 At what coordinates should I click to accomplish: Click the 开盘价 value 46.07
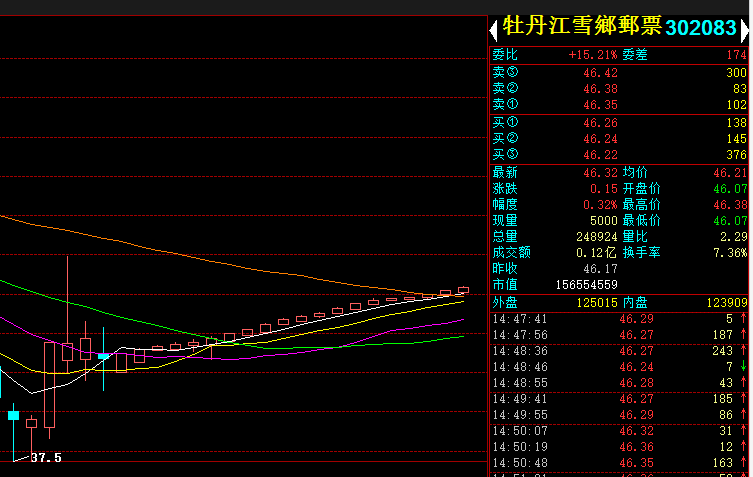(730, 189)
